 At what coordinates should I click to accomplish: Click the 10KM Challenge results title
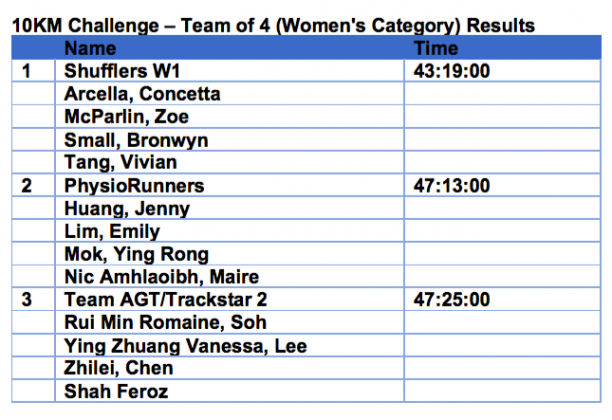coord(272,26)
